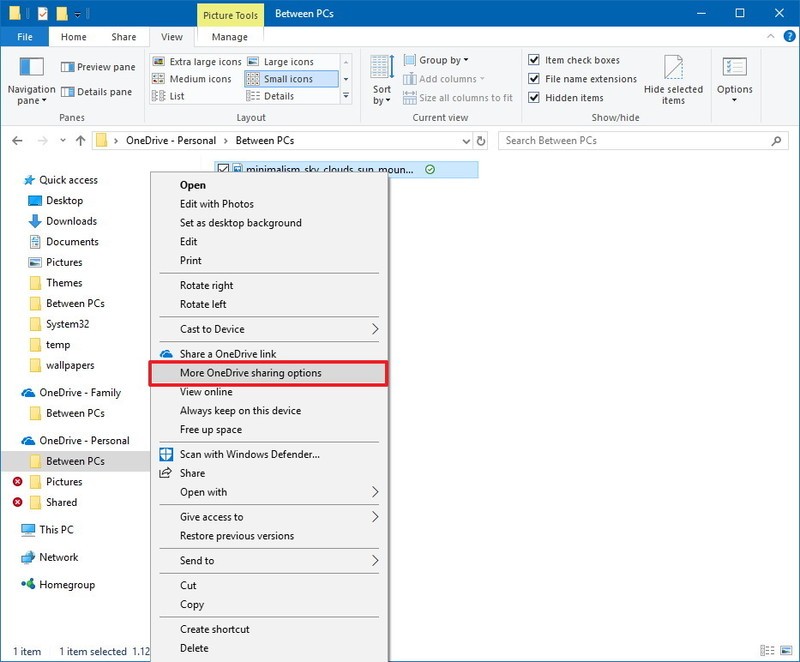Image resolution: width=800 pixels, height=662 pixels.
Task: Toggle File name extensions option
Action: tap(583, 79)
